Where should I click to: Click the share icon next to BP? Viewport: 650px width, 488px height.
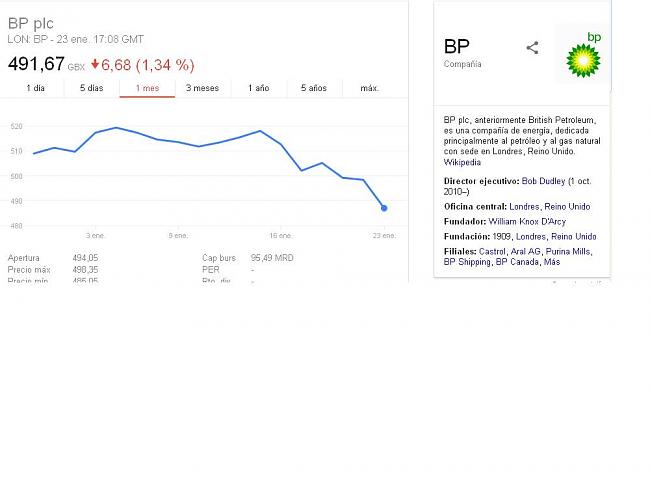532,48
